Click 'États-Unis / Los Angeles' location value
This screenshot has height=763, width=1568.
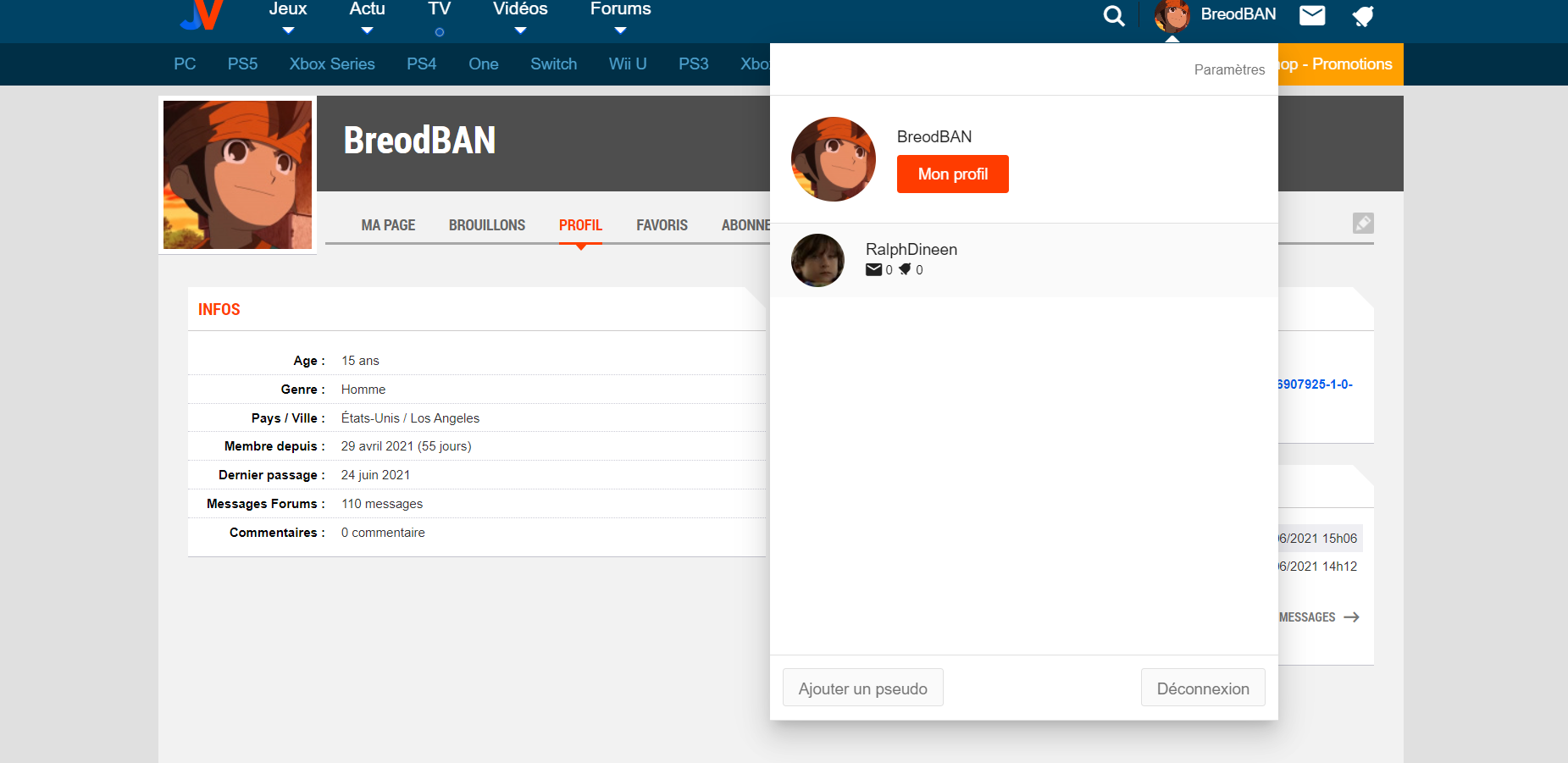(x=410, y=418)
